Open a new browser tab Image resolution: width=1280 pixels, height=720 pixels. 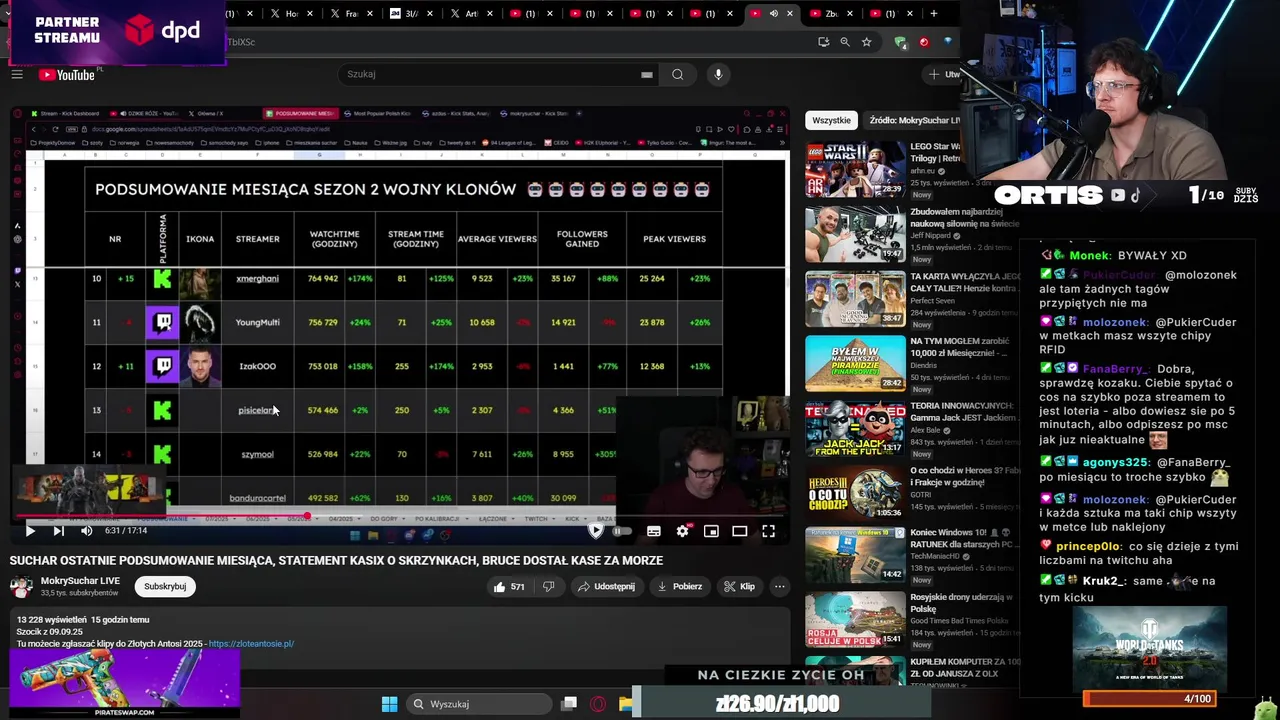(x=934, y=14)
